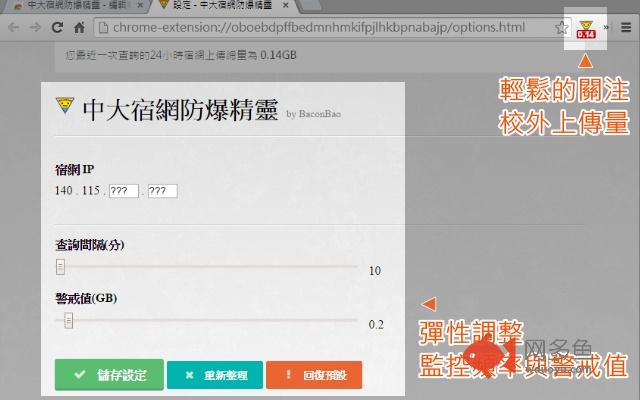Image resolution: width=640 pixels, height=400 pixels.
Task: Bookmark this page with the star
Action: [562, 28]
